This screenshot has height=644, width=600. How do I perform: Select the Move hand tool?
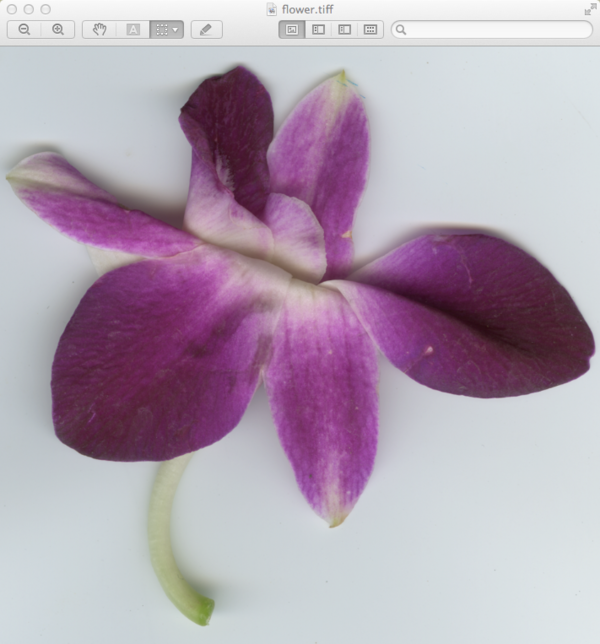tap(99, 30)
